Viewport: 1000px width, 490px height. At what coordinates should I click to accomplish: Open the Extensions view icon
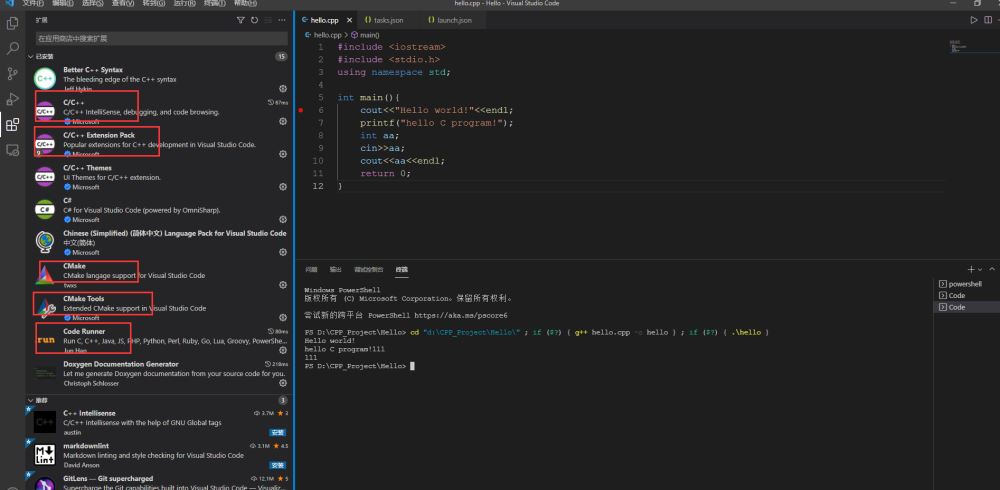pyautogui.click(x=12, y=124)
